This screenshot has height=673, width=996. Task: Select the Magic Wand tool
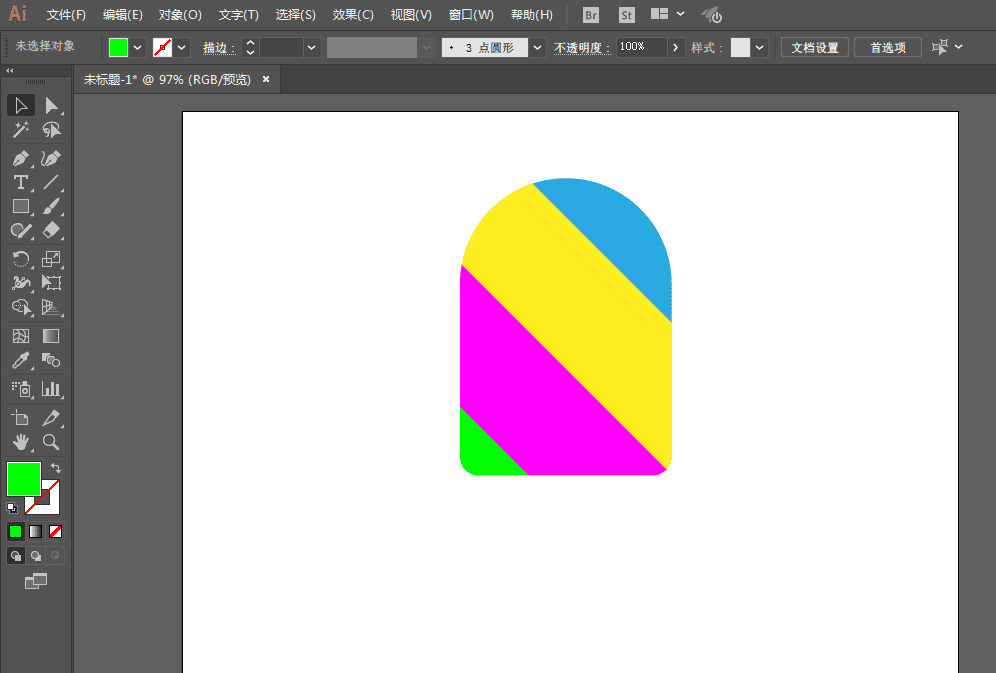(x=21, y=130)
